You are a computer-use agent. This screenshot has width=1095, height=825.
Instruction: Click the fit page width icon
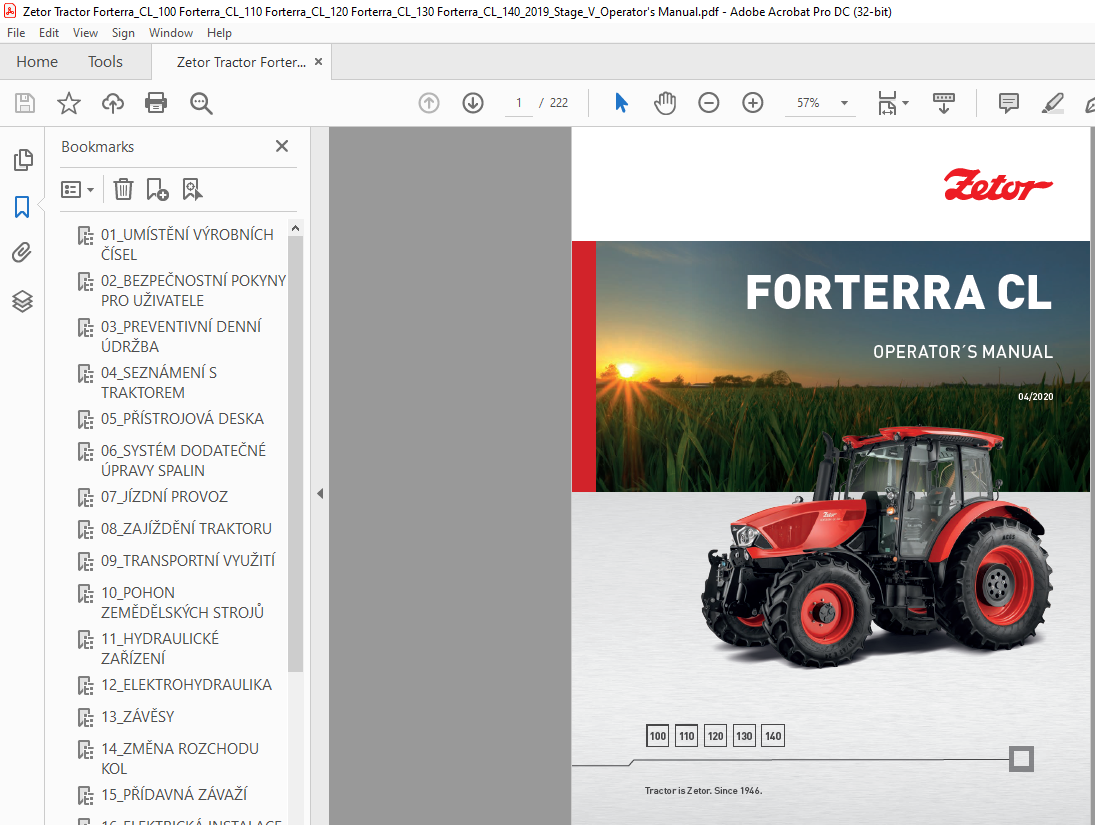pyautogui.click(x=887, y=103)
